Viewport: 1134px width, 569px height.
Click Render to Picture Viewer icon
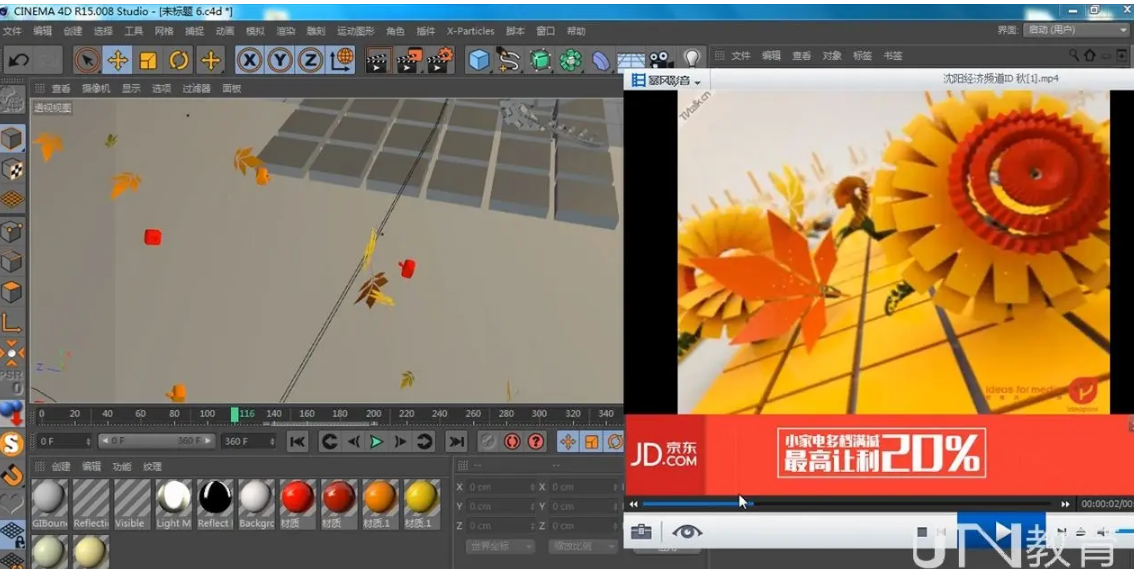(409, 60)
